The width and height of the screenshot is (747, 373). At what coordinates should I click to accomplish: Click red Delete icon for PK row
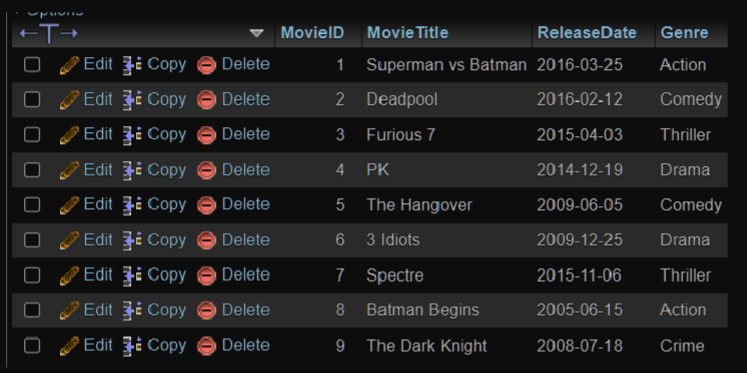(207, 170)
